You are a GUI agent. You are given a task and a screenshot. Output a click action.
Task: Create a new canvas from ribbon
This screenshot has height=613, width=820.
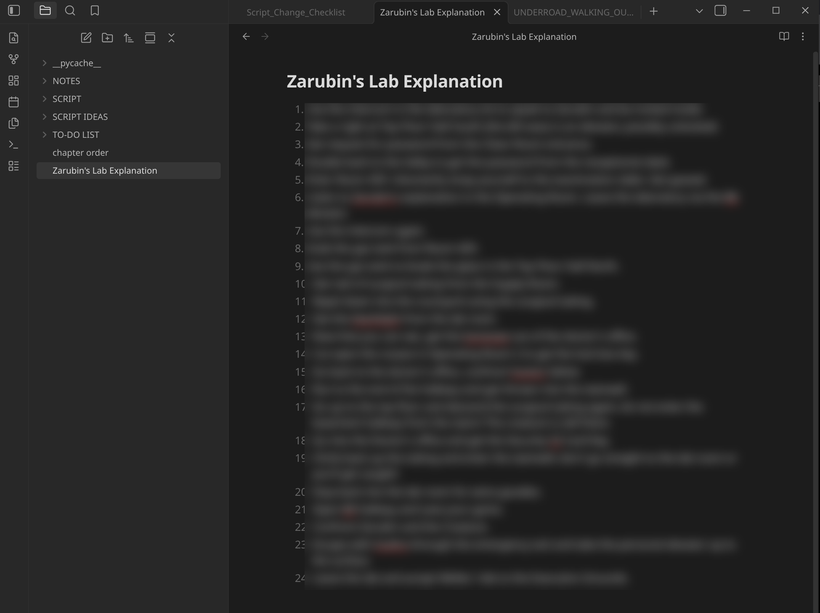pyautogui.click(x=14, y=81)
